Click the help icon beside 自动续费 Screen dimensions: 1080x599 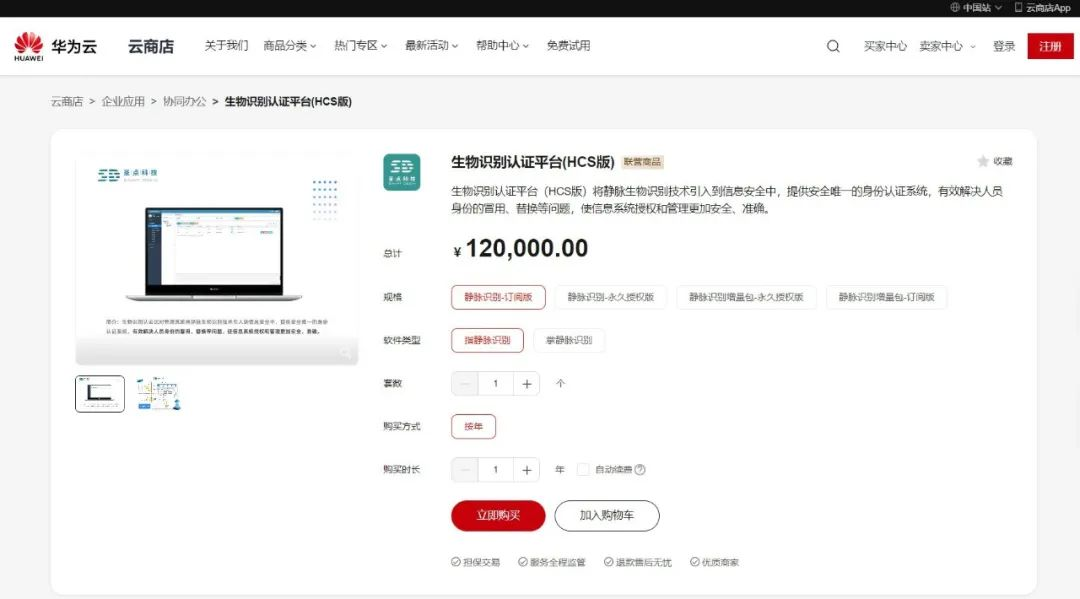point(640,470)
